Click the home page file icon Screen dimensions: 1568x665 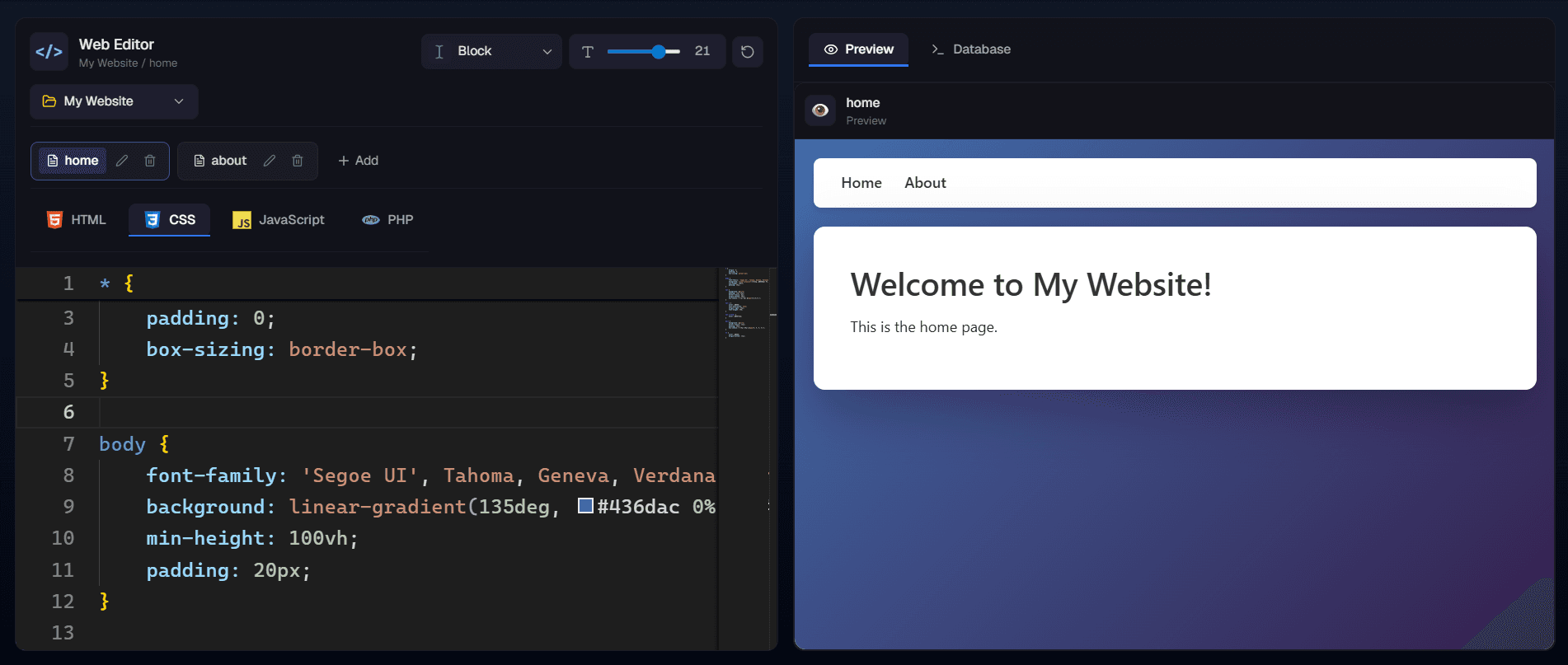tap(53, 161)
